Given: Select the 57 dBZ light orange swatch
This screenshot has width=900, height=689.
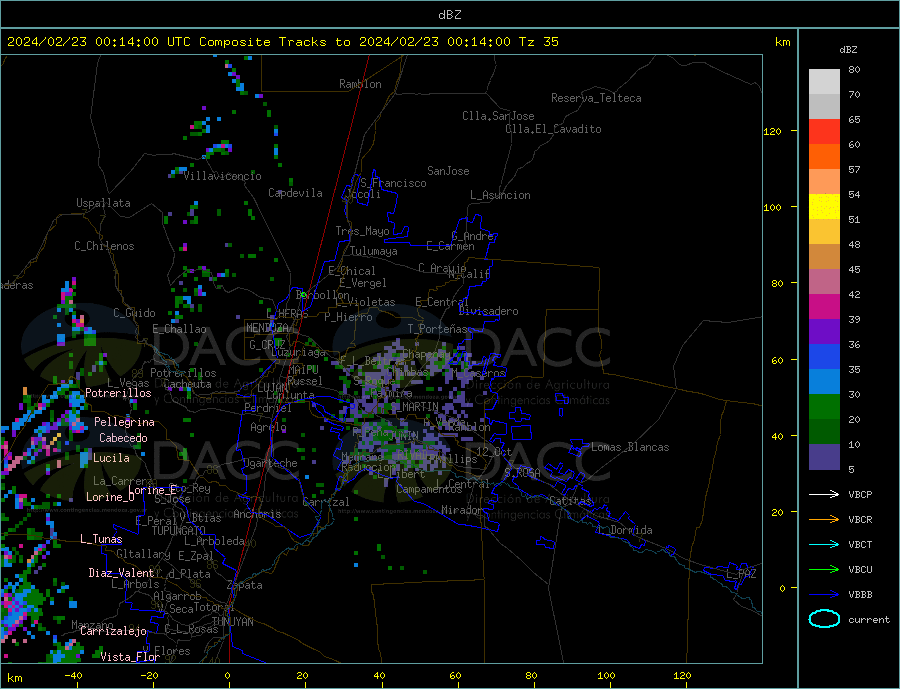Looking at the screenshot, I should pyautogui.click(x=824, y=182).
